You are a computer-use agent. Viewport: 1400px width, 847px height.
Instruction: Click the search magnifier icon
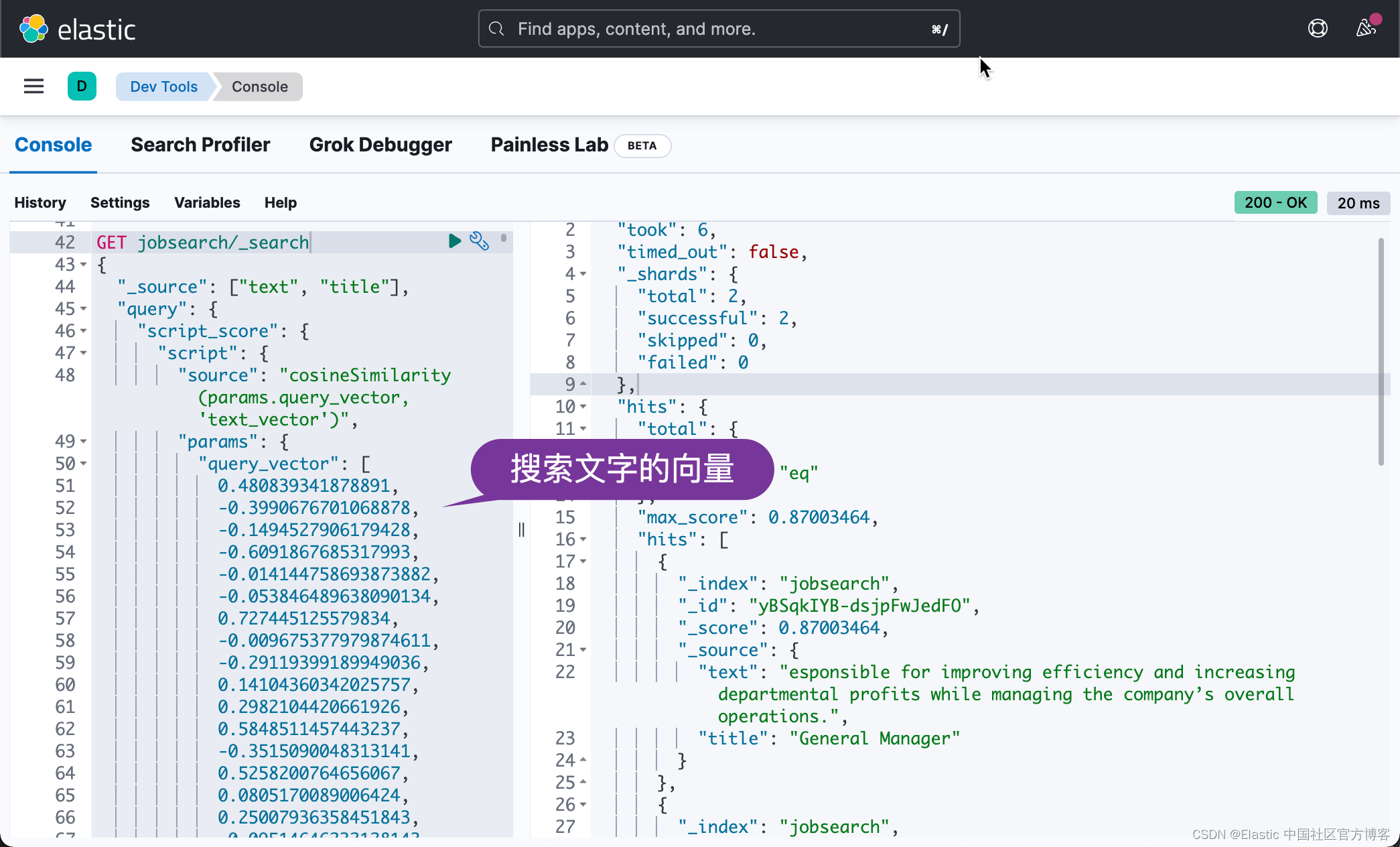click(x=496, y=29)
